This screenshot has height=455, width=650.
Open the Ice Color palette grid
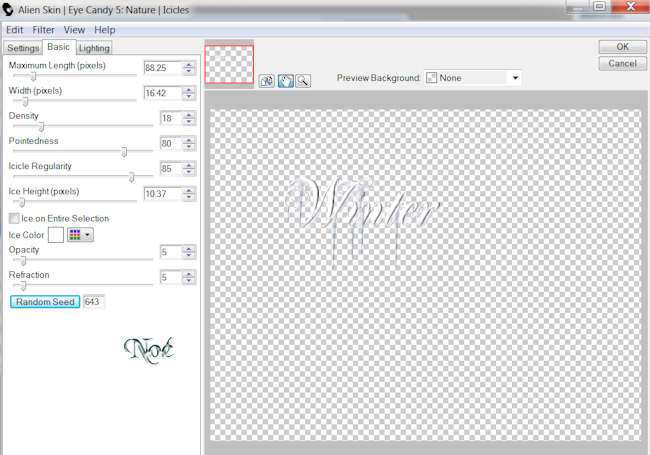pos(80,235)
